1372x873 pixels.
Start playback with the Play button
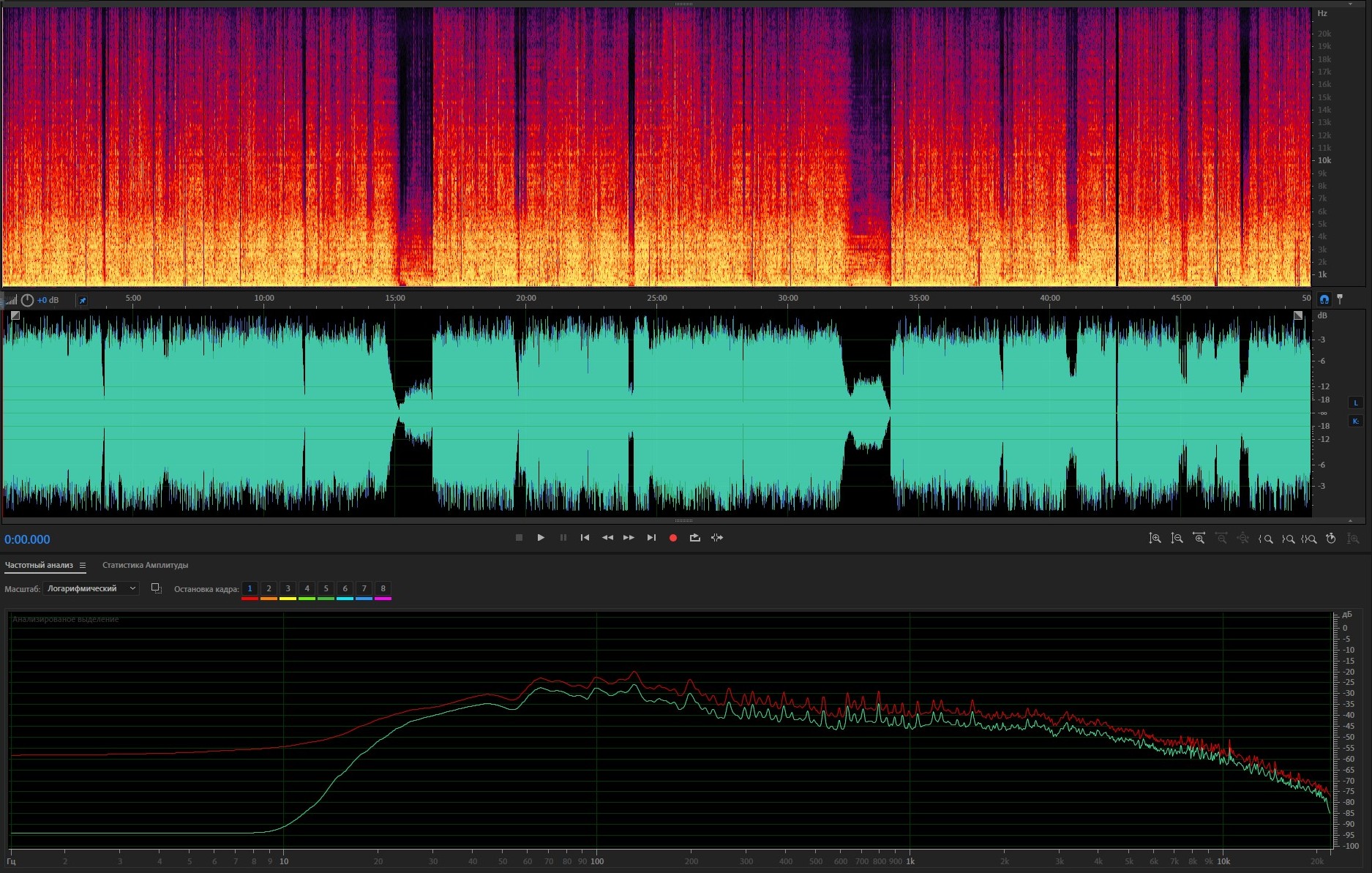coord(541,538)
